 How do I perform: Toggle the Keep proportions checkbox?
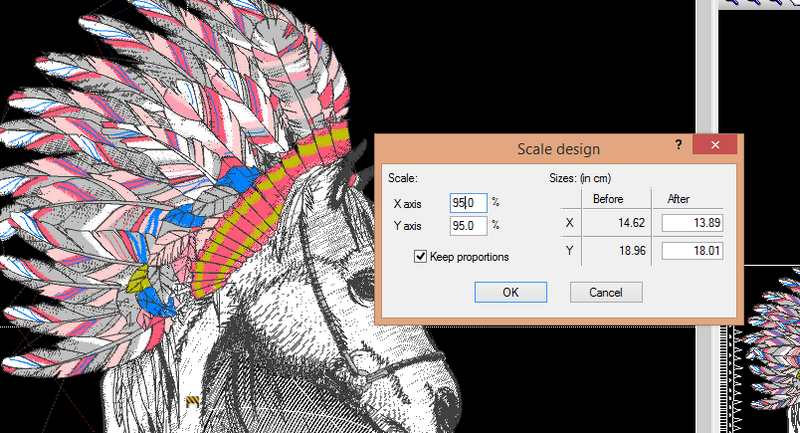pyautogui.click(x=420, y=257)
